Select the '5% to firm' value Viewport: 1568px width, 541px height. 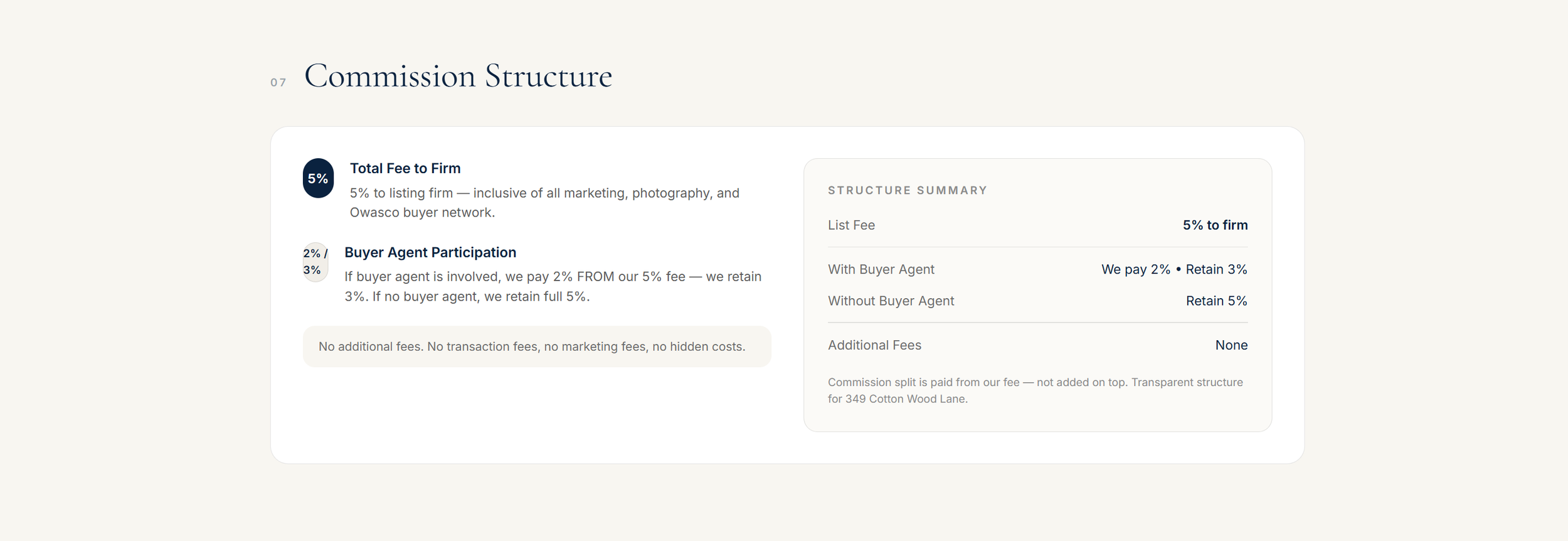(x=1215, y=225)
